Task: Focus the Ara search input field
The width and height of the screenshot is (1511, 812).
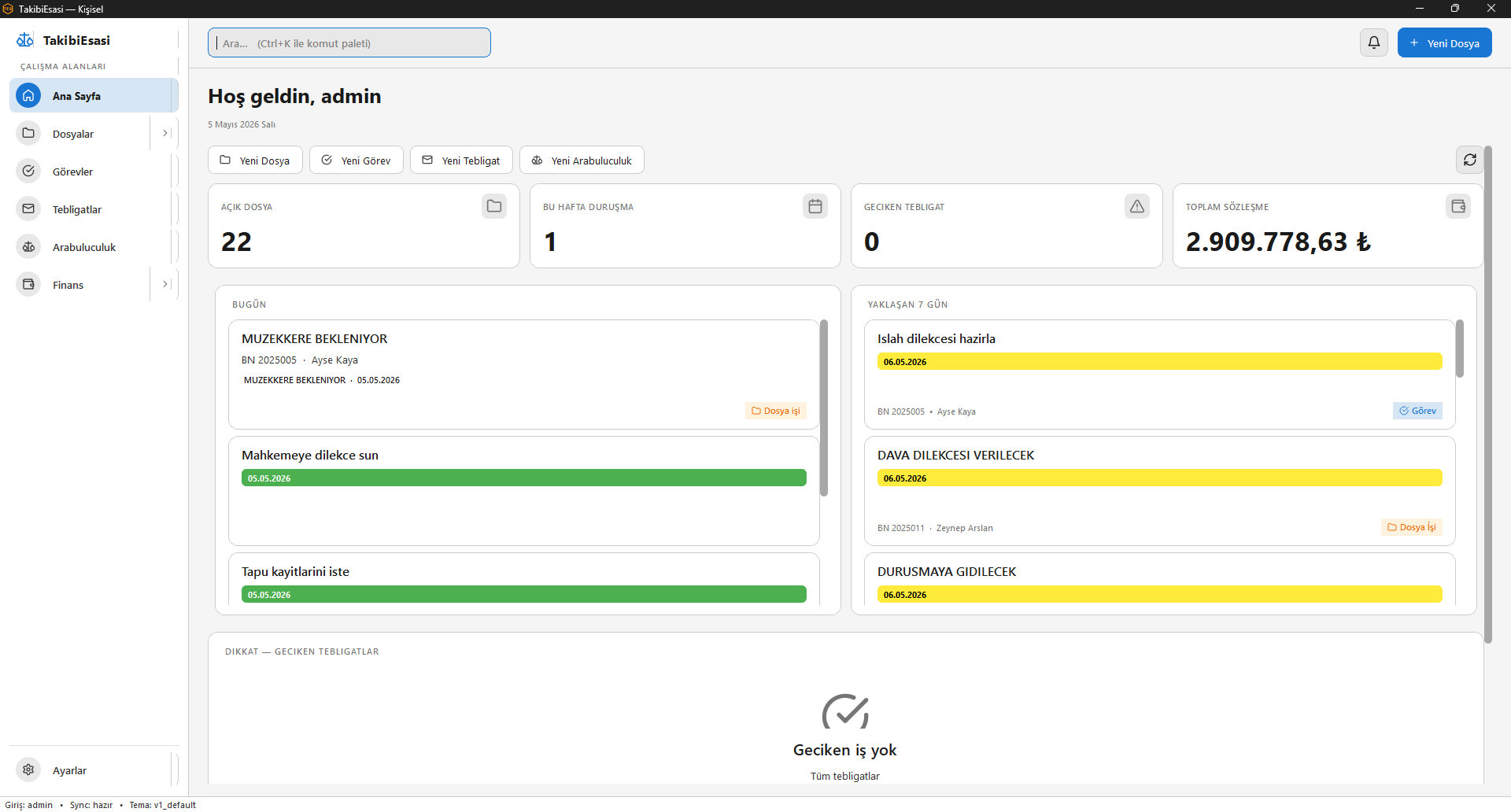Action: tap(349, 42)
